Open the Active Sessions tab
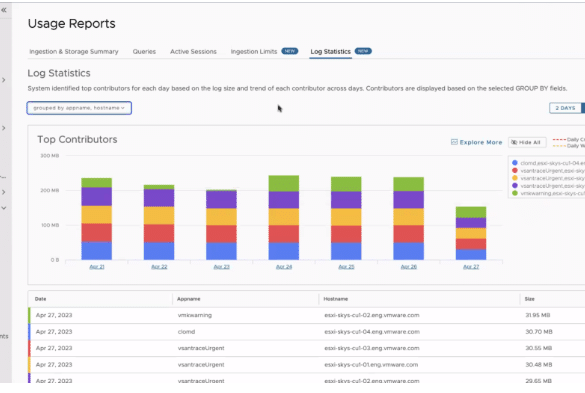The image size is (585, 393). click(193, 52)
